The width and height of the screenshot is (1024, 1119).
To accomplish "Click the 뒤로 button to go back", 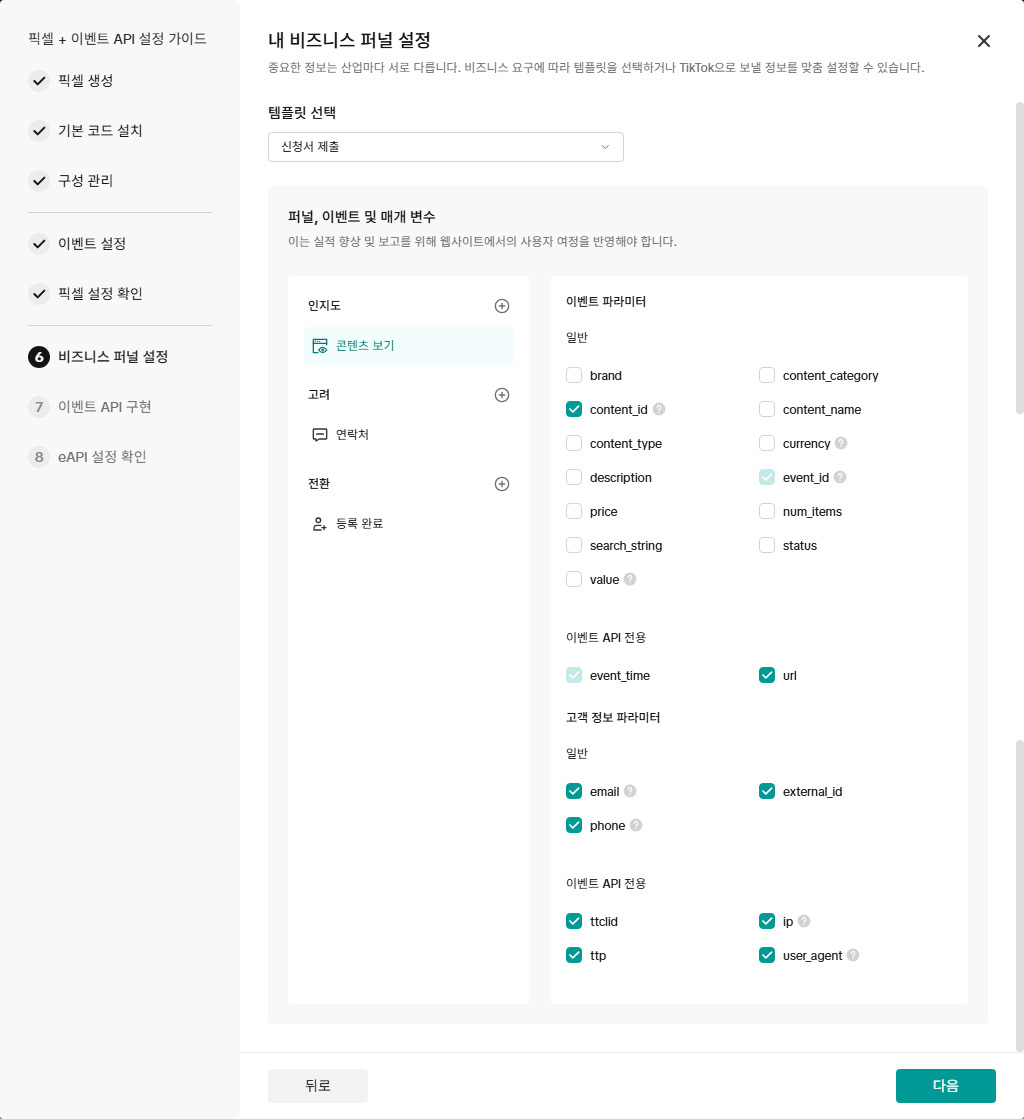I will pyautogui.click(x=317, y=1085).
